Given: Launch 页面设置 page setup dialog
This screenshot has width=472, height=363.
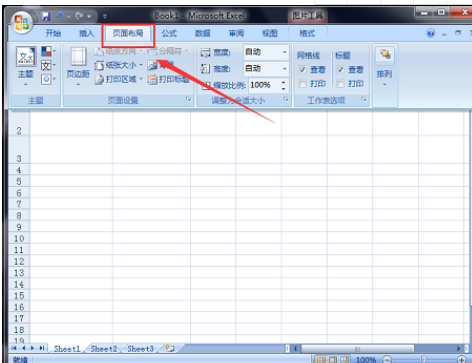Looking at the screenshot, I should [x=189, y=99].
